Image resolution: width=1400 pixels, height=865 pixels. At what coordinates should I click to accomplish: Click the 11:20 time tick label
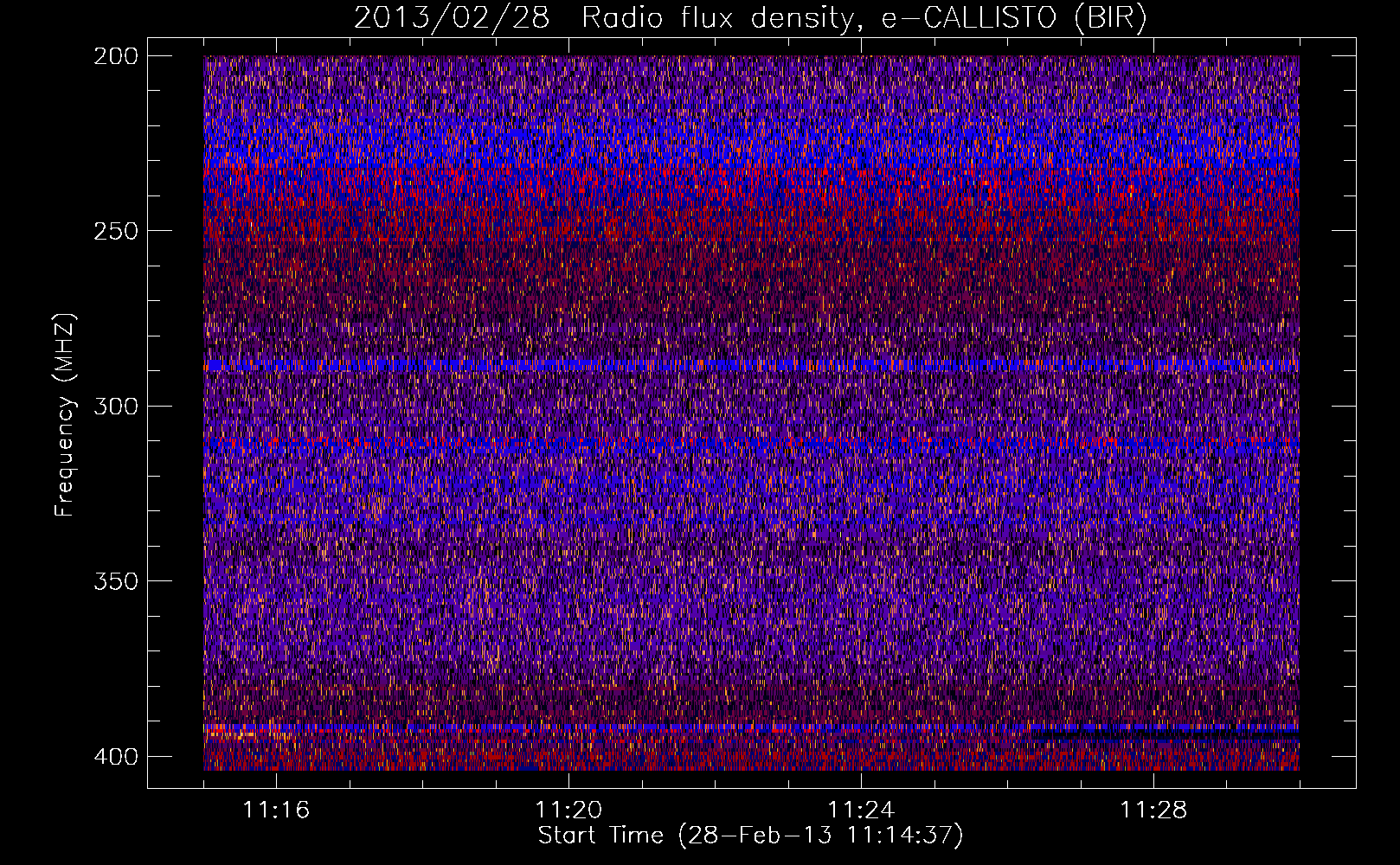click(568, 811)
